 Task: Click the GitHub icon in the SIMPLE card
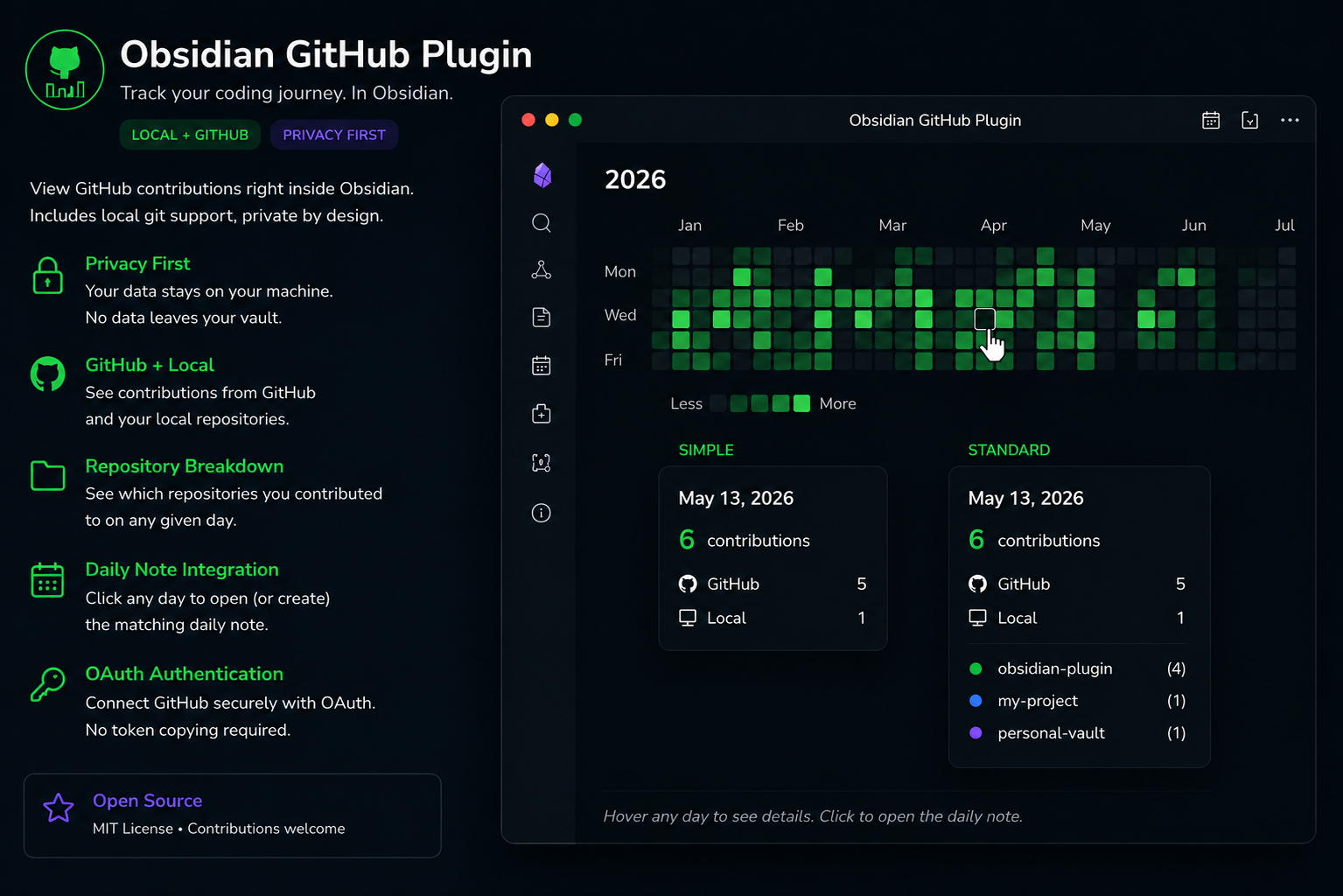click(x=688, y=584)
